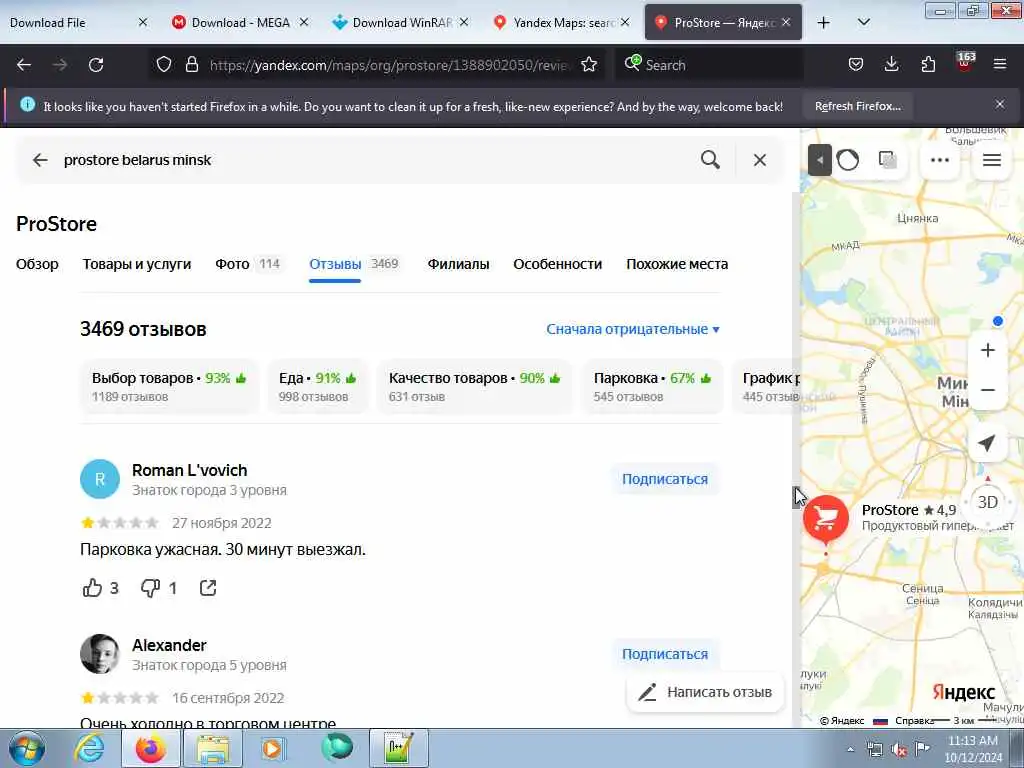Click the padlock site info icon
Viewport: 1024px width, 768px height.
pyautogui.click(x=191, y=64)
